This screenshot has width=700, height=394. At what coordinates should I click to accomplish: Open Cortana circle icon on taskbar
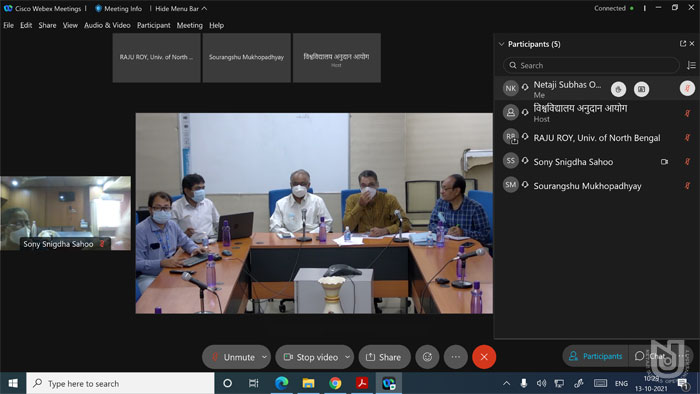227,383
